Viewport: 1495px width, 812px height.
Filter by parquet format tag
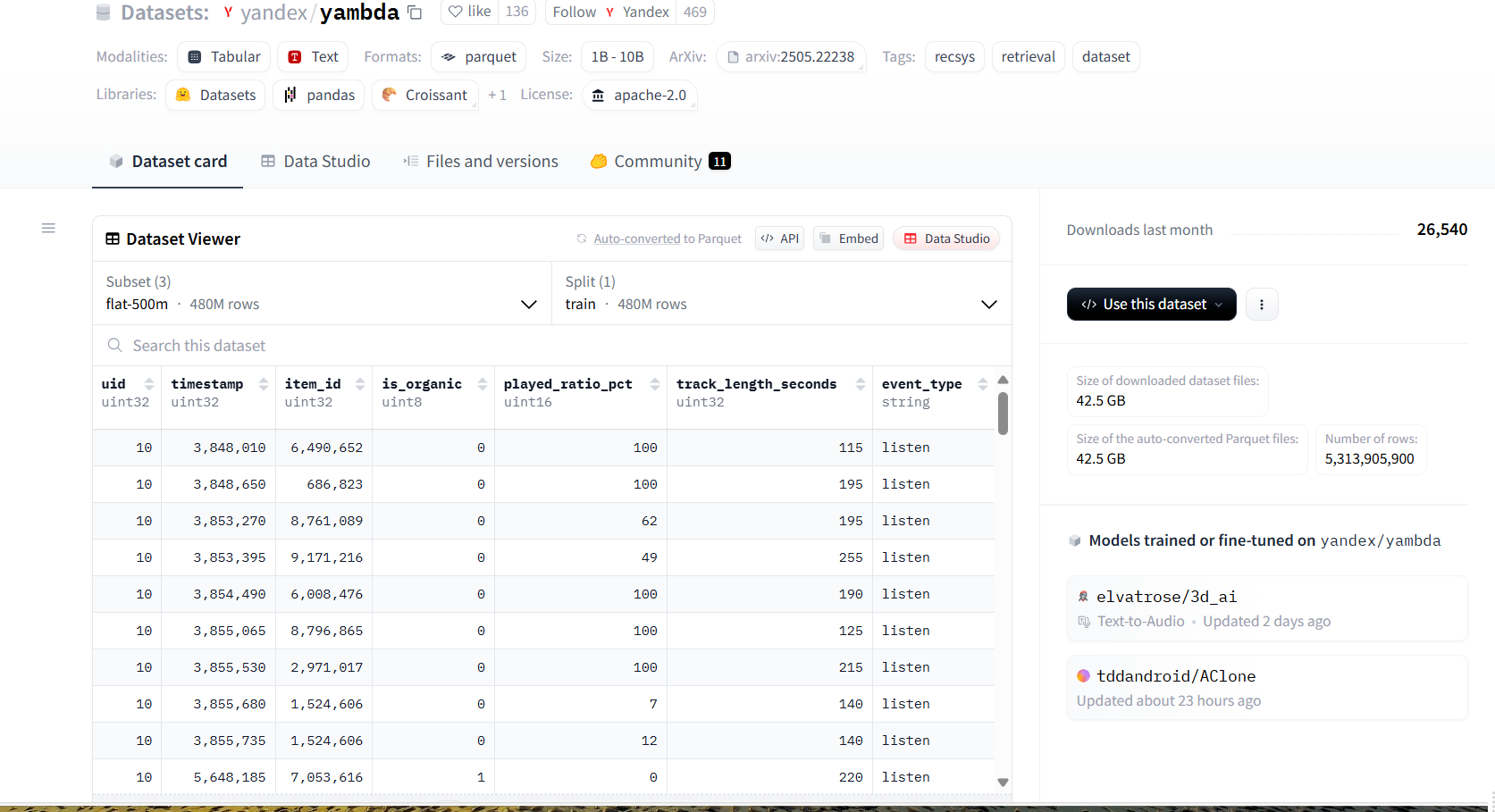(478, 56)
